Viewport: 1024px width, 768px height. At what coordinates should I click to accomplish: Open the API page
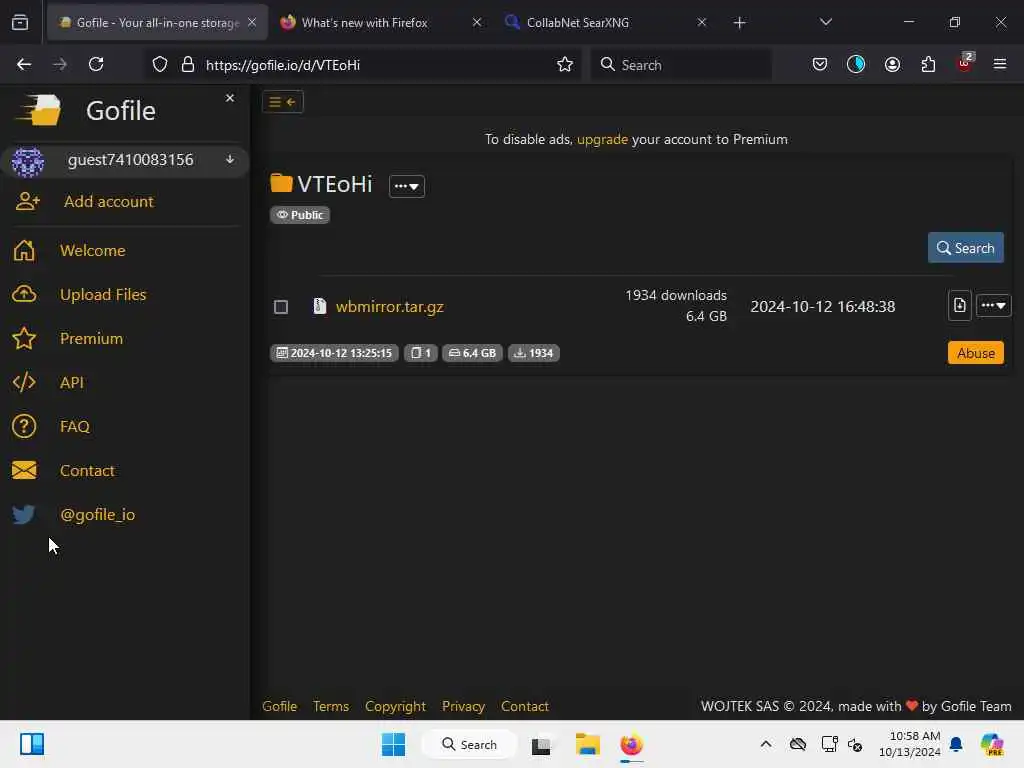tap(72, 383)
